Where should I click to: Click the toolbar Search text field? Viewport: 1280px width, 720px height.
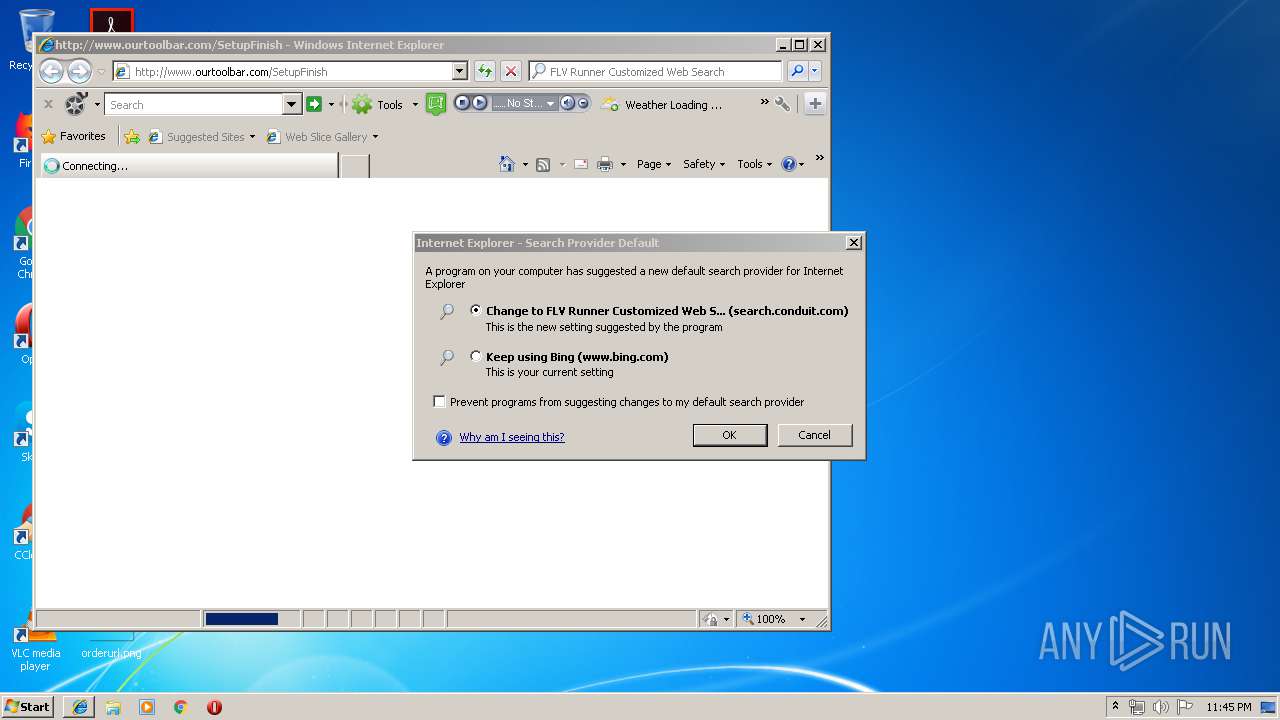[x=194, y=104]
